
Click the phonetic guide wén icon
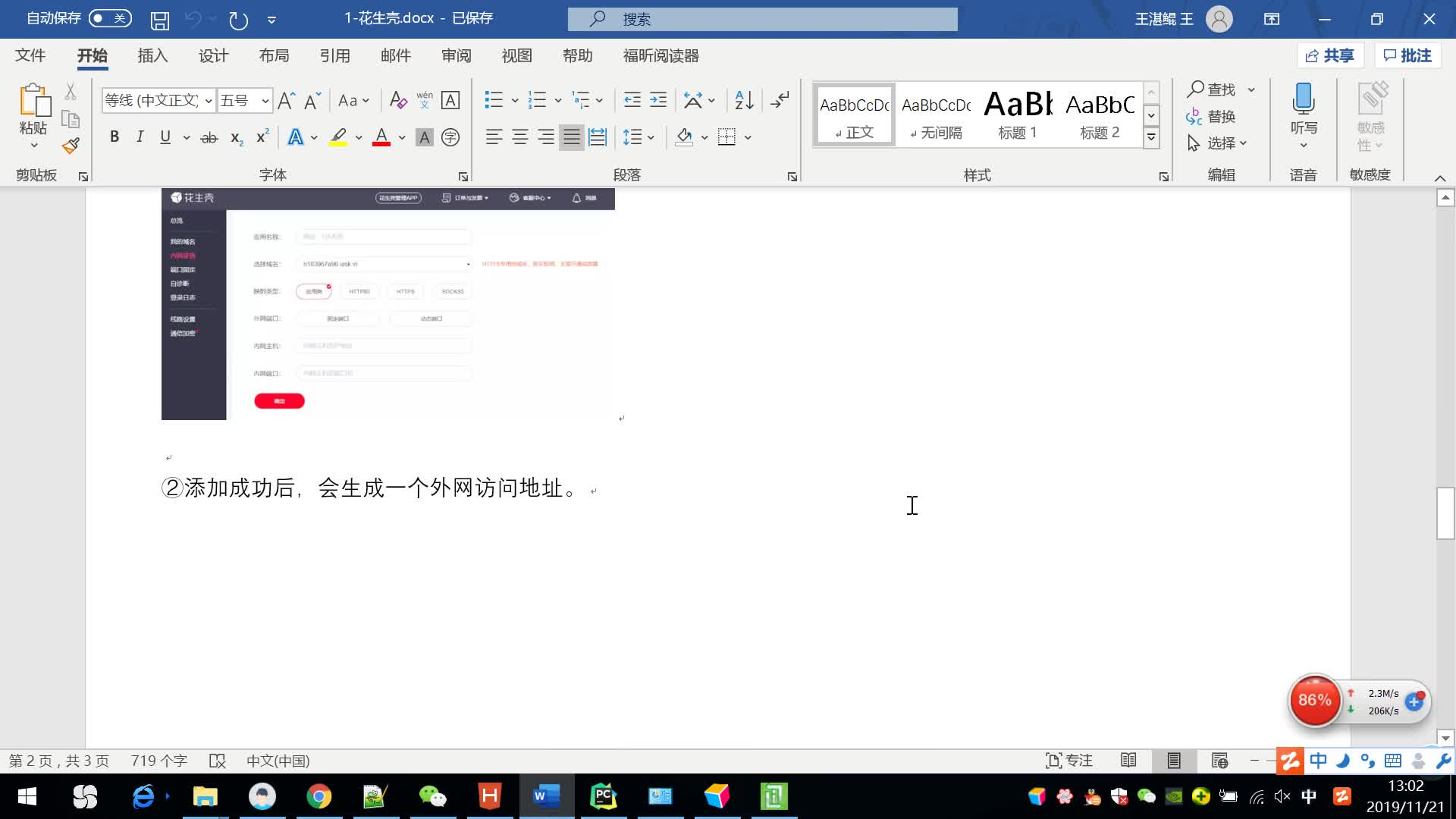(424, 100)
